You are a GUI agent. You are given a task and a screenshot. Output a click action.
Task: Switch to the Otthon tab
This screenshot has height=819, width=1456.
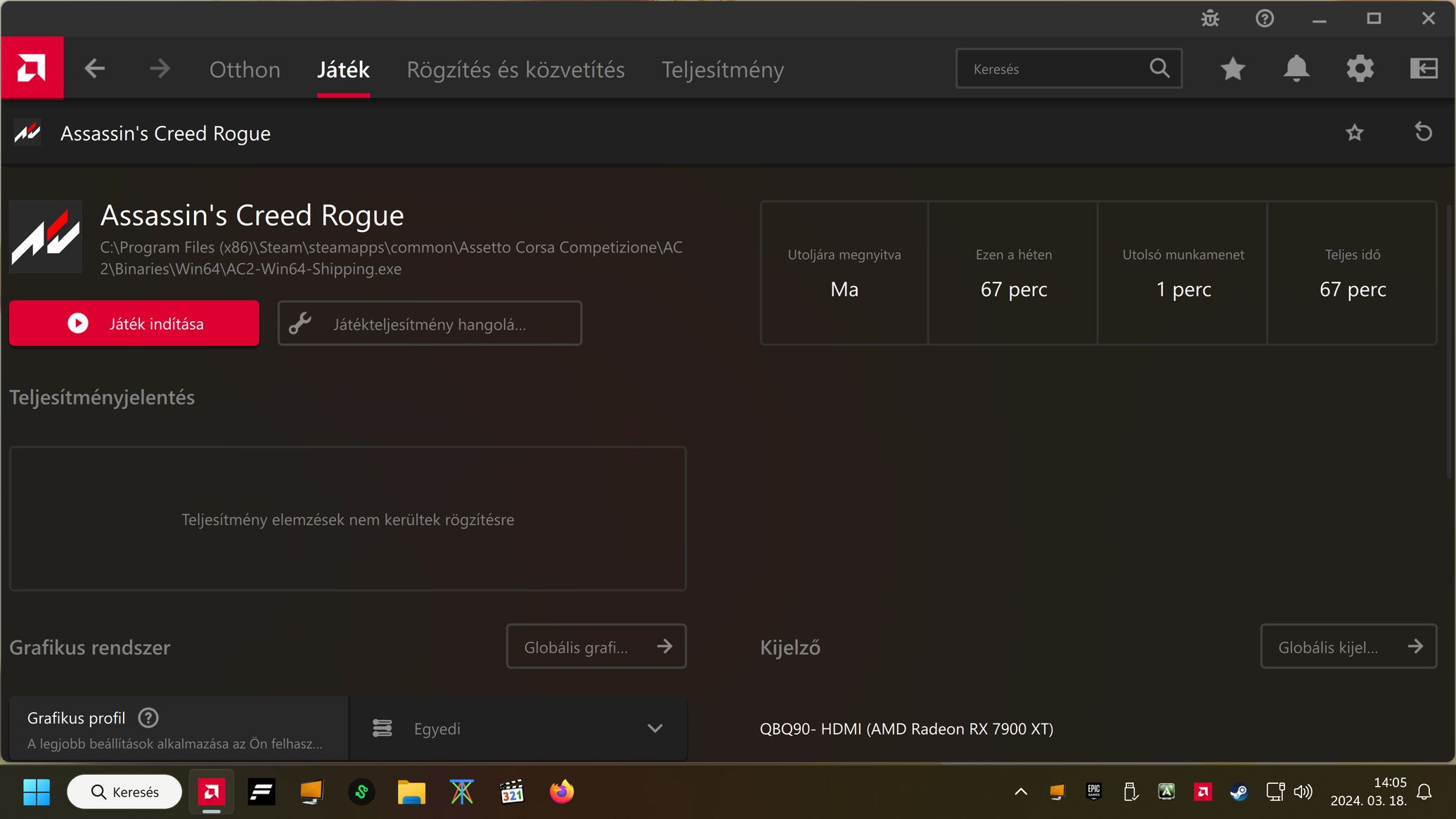click(x=245, y=70)
